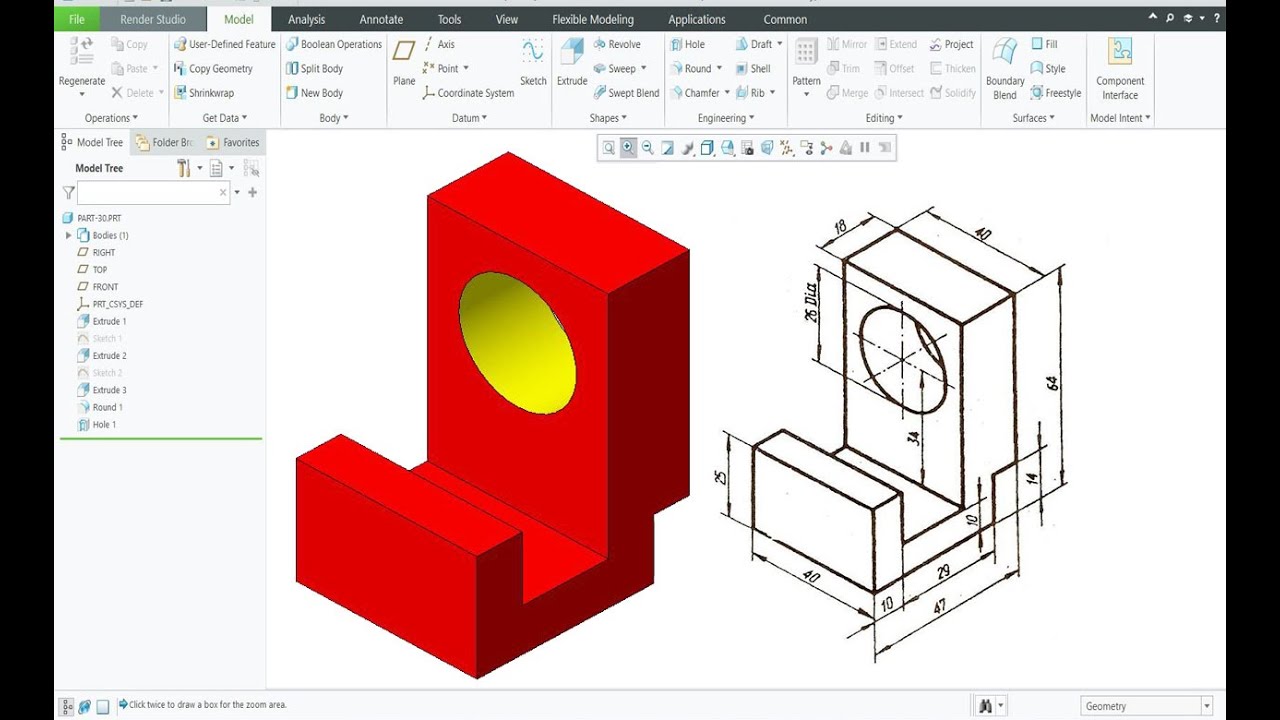
Task: Open the Flexible Modeling tab
Action: coord(593,19)
